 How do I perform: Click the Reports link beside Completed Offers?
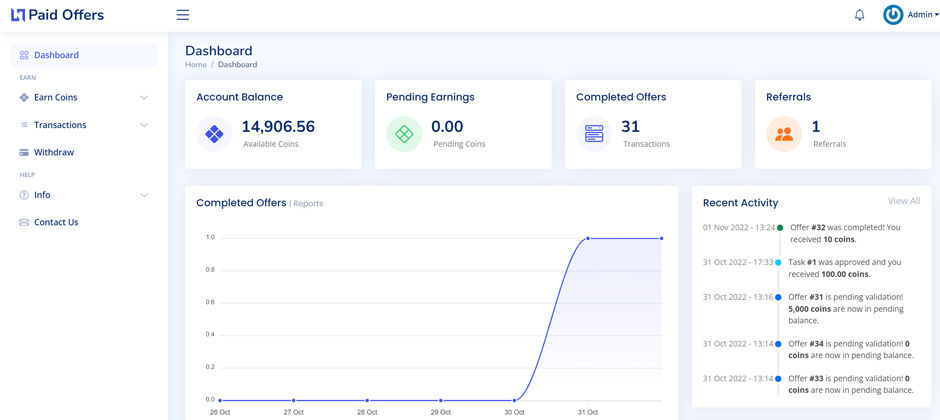tap(308, 204)
